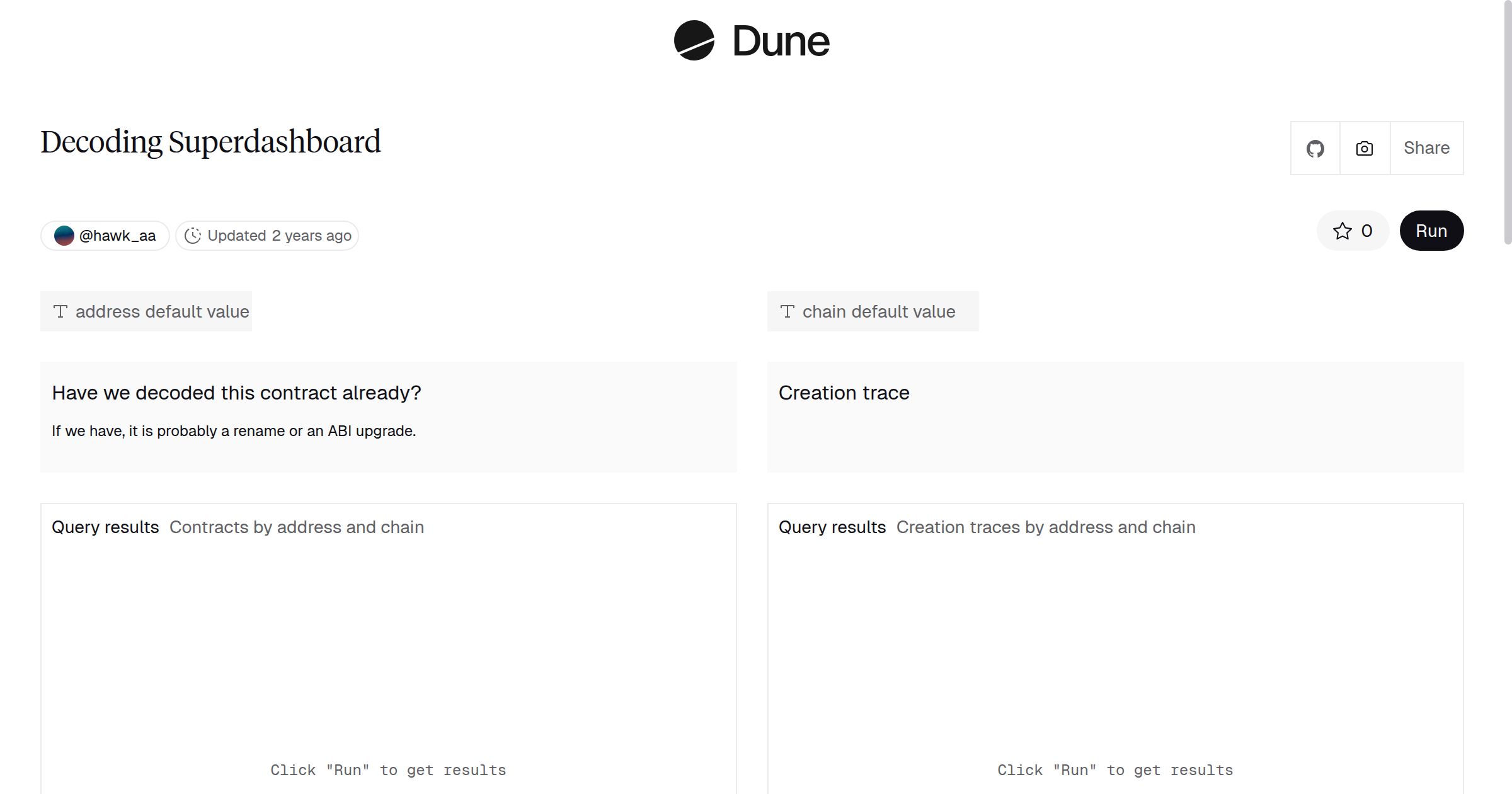Click the T text-parameter icon for chain
This screenshot has width=1512, height=794.
click(x=787, y=311)
